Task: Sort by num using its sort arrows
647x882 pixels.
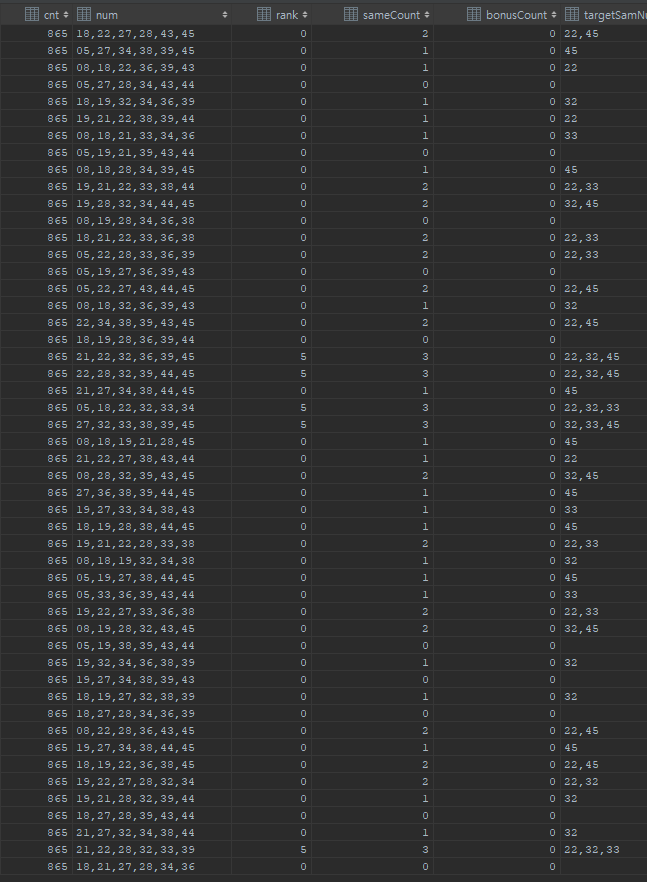Action: pyautogui.click(x=224, y=15)
